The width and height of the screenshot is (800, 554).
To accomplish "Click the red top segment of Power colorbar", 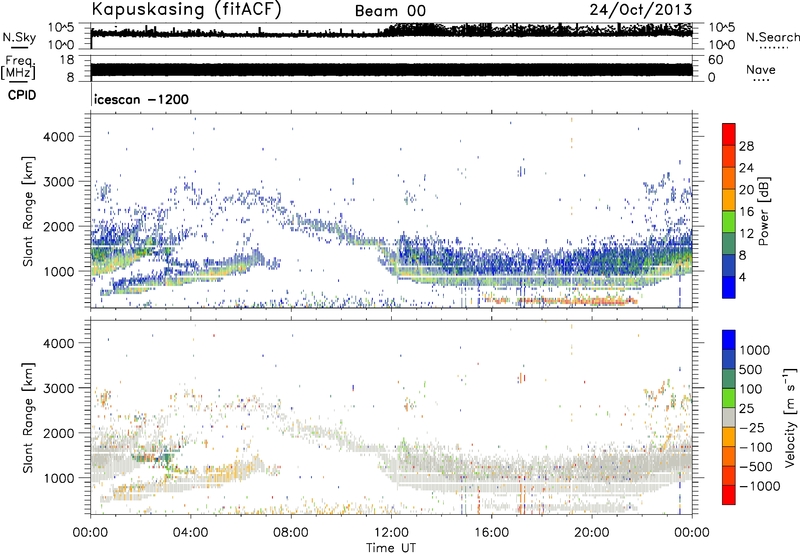I will pyautogui.click(x=729, y=134).
